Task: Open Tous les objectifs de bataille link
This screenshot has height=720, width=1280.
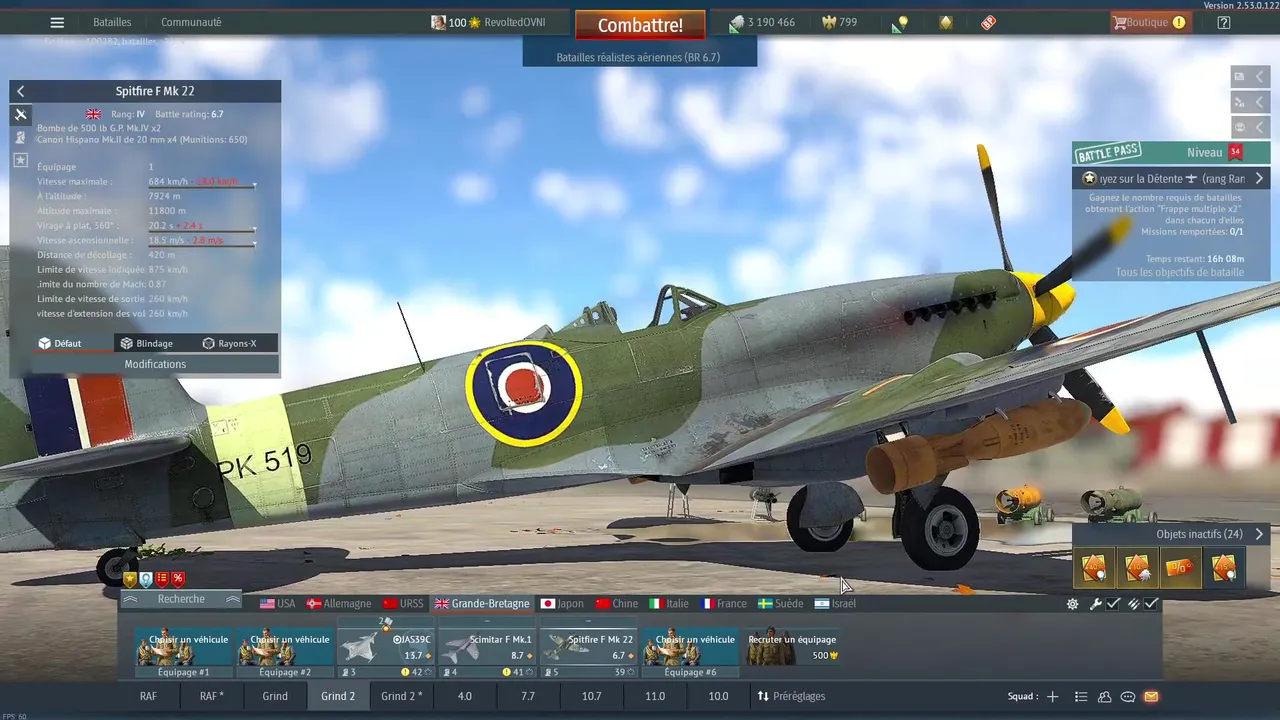Action: point(1180,272)
